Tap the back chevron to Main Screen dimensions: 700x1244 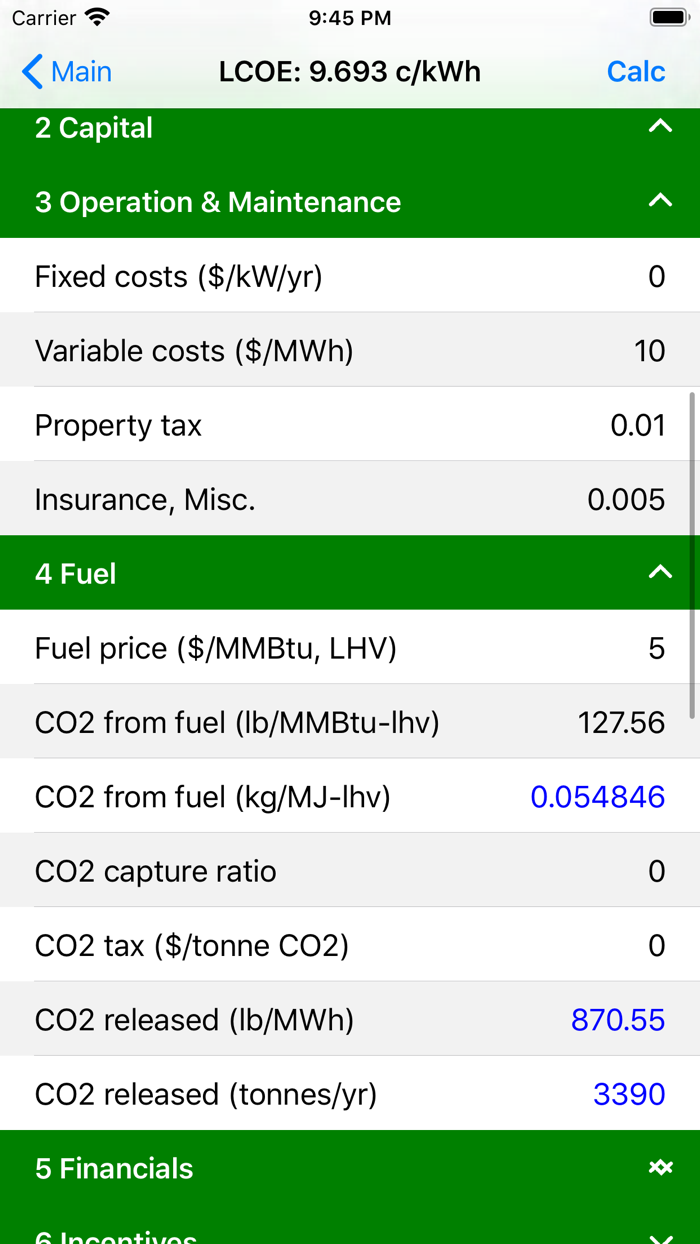(x=33, y=72)
